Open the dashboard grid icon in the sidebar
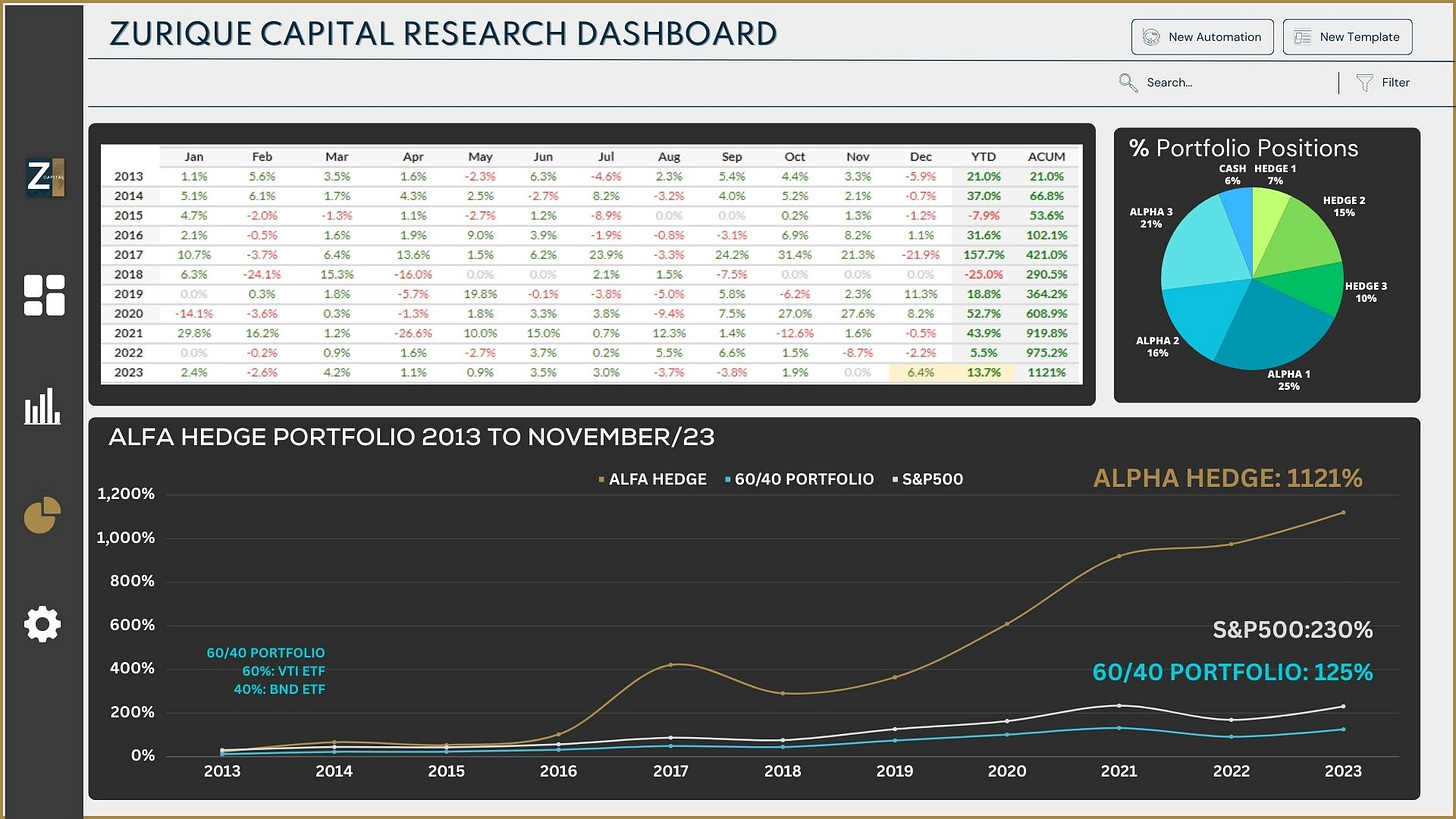The width and height of the screenshot is (1456, 819). (x=44, y=294)
